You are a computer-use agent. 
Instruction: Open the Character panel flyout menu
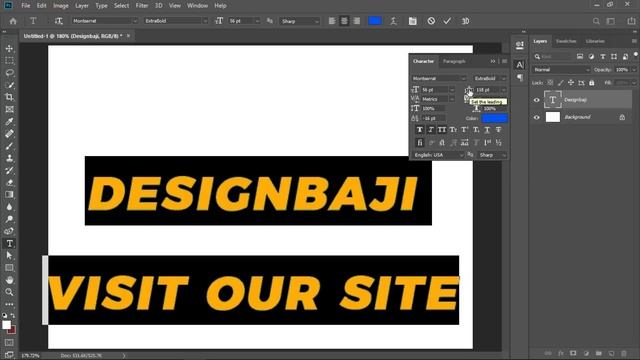coord(504,61)
